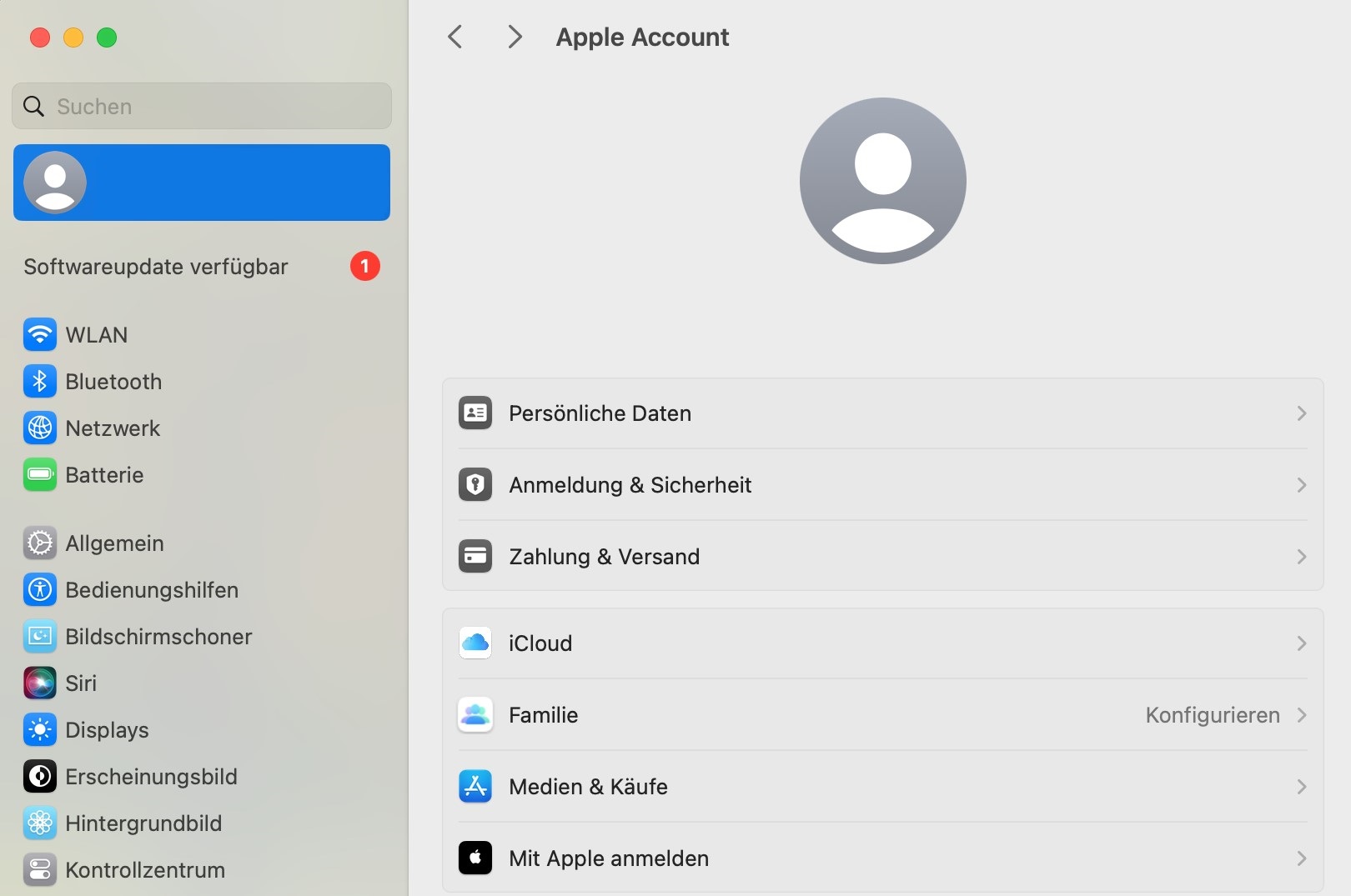Open the Kontrollzentrum switches icon
The height and width of the screenshot is (896, 1351).
pyautogui.click(x=40, y=870)
